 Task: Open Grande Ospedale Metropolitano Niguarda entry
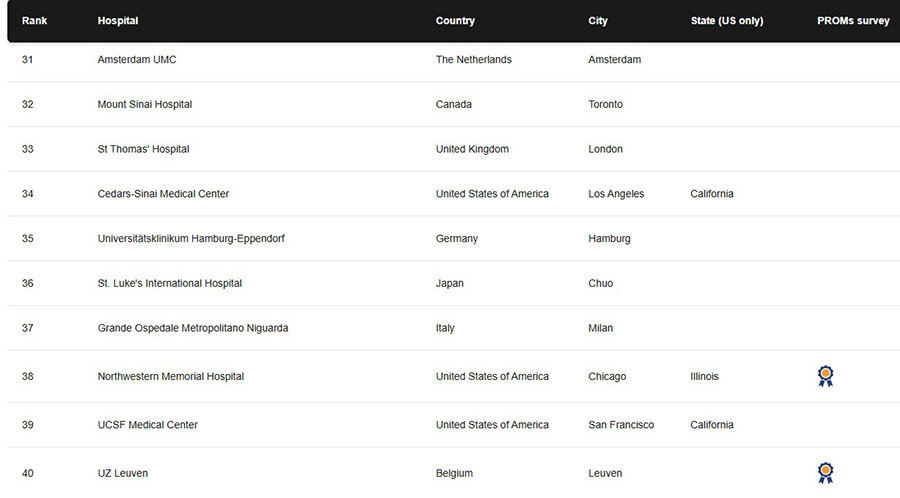(193, 328)
